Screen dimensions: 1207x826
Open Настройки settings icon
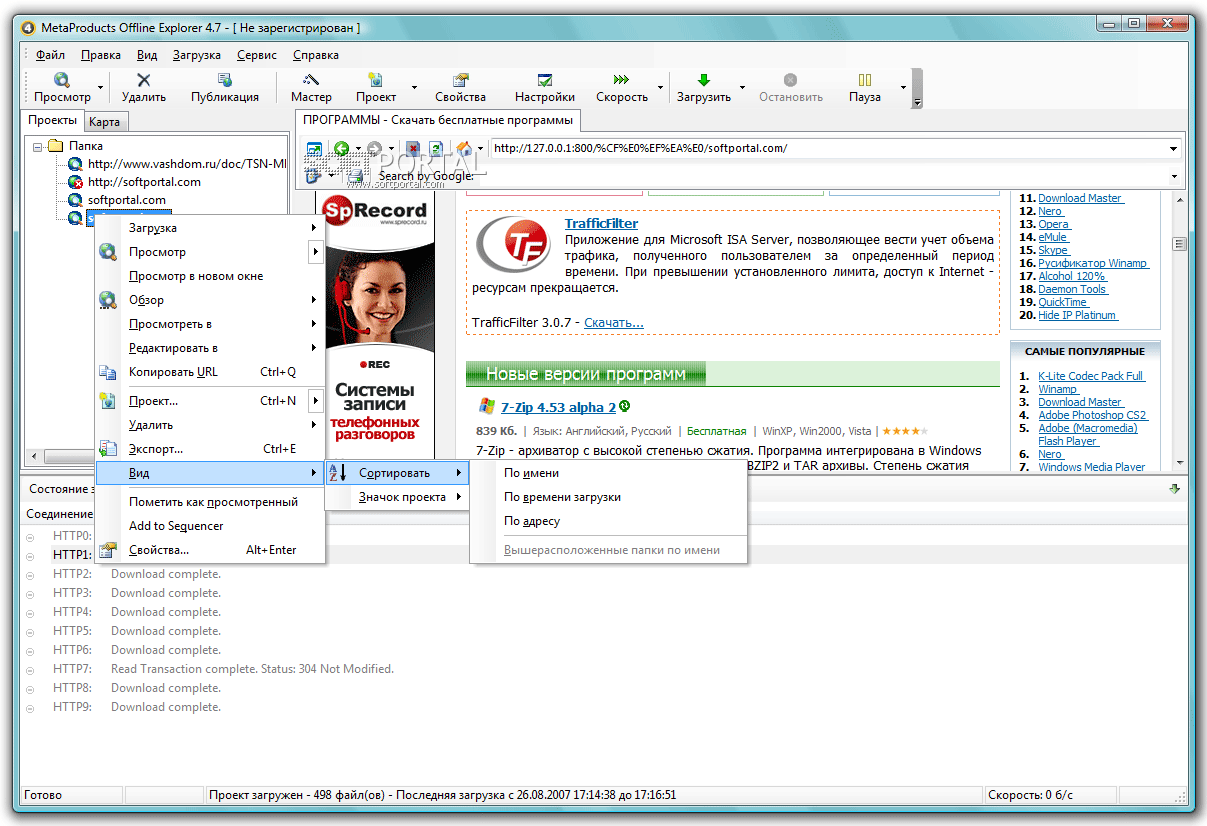point(545,80)
